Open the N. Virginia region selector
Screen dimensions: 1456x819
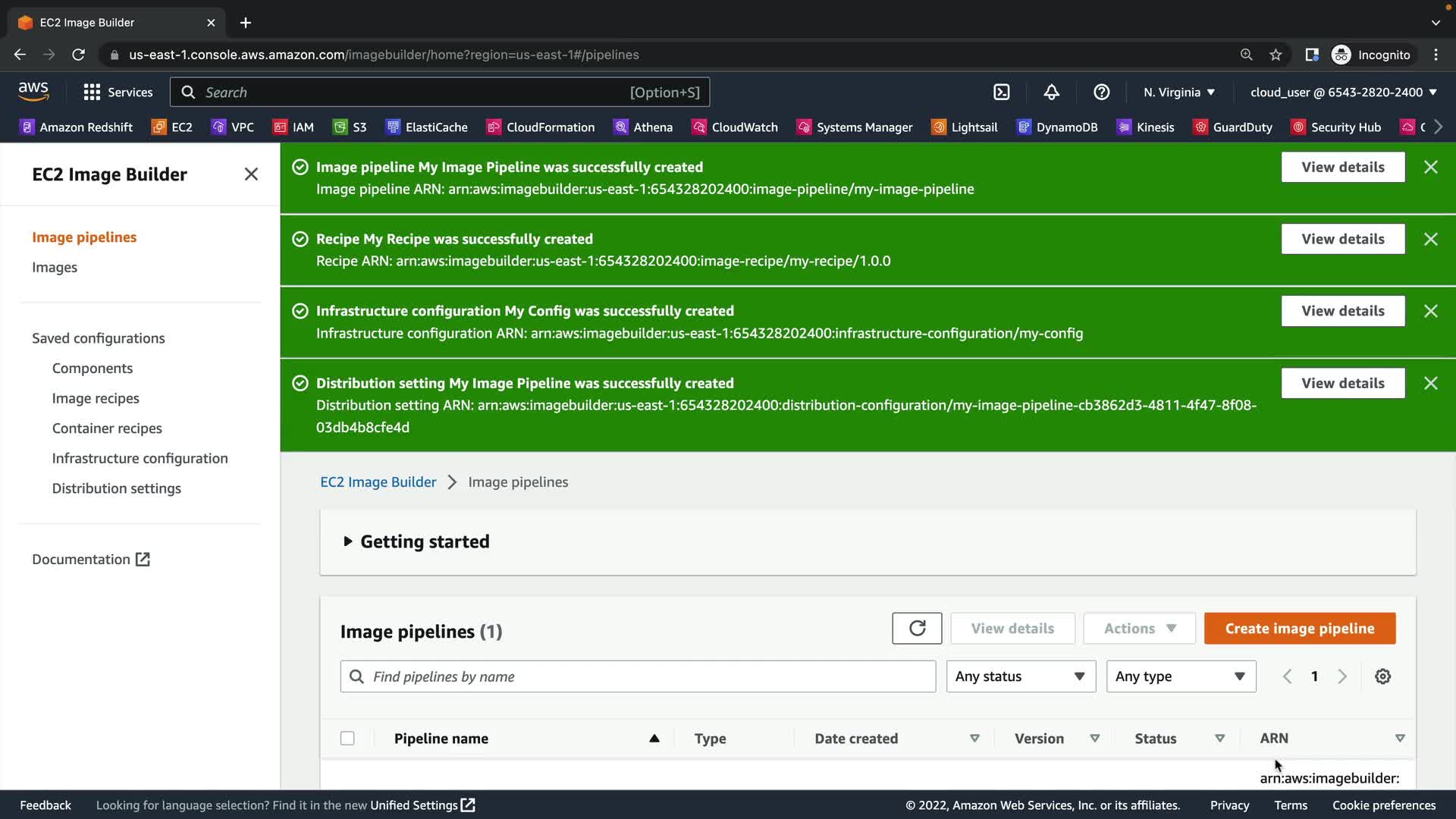pos(1179,93)
